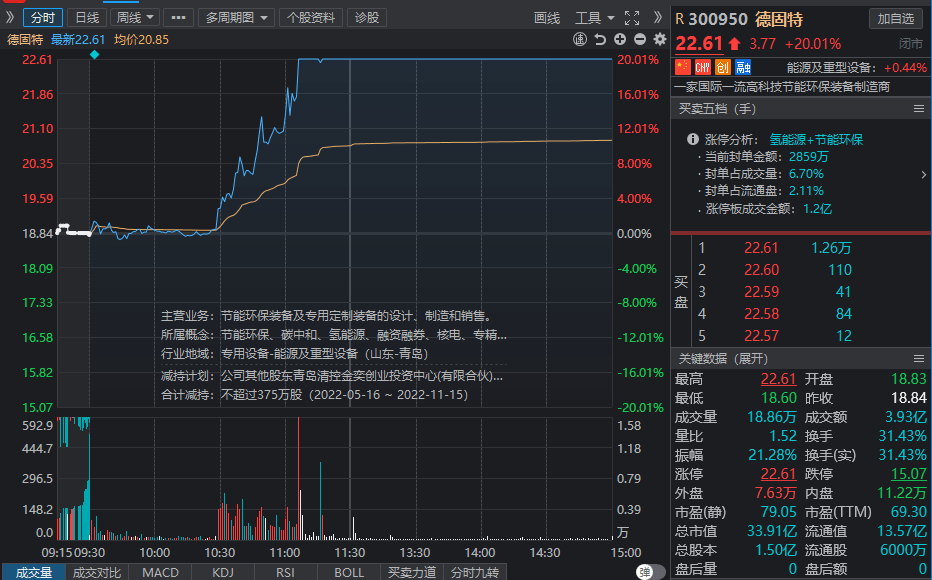Image resolution: width=932 pixels, height=580 pixels.
Task: Click the 行业地域 industry line
Action: click(295, 354)
